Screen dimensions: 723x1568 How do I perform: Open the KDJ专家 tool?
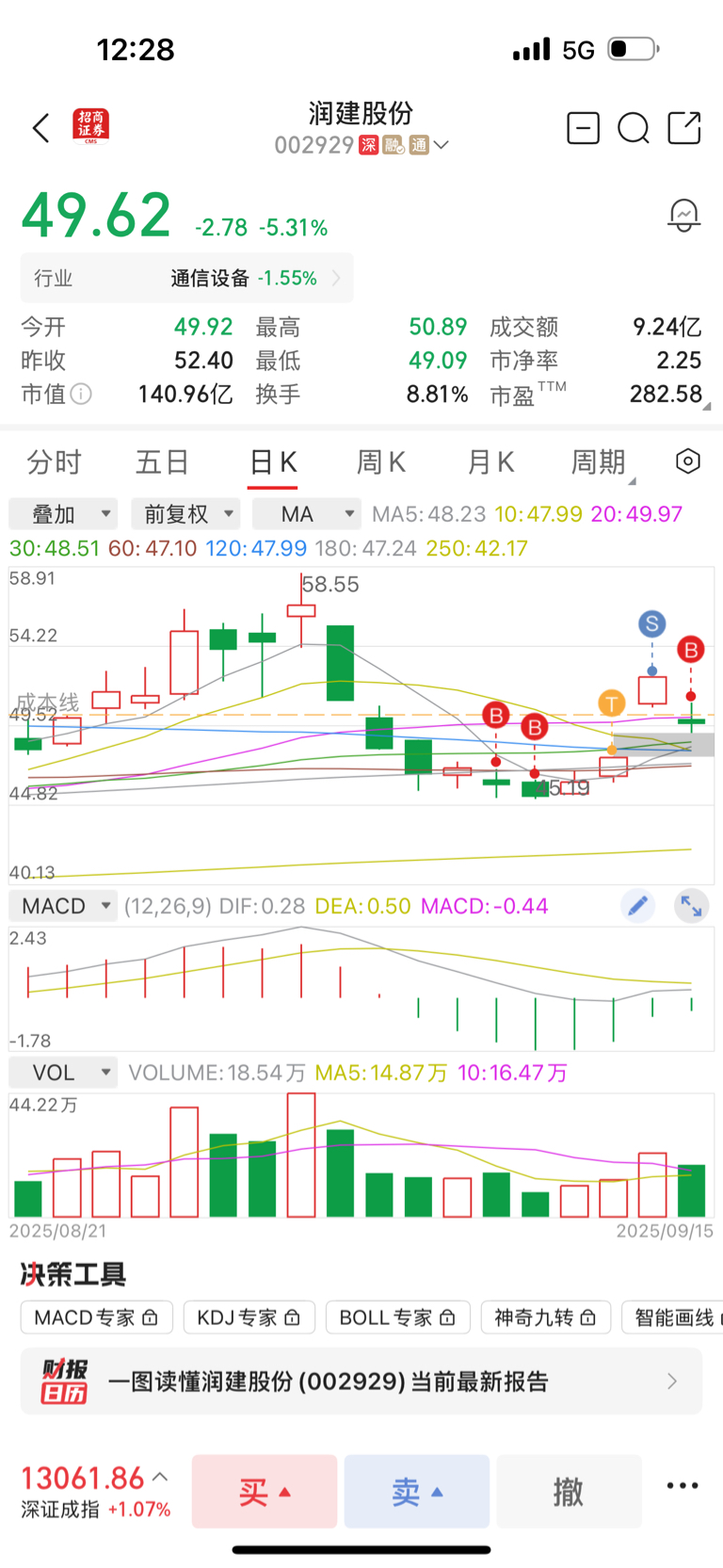coord(249,1317)
